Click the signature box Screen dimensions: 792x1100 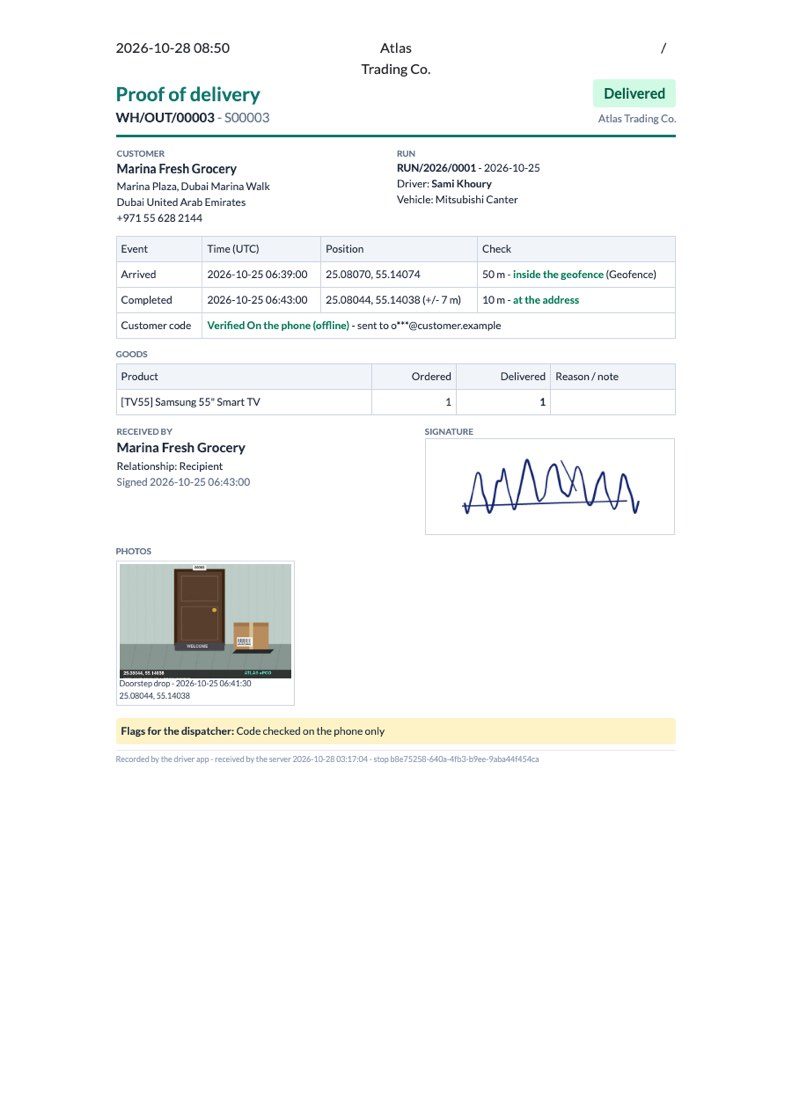pyautogui.click(x=549, y=486)
